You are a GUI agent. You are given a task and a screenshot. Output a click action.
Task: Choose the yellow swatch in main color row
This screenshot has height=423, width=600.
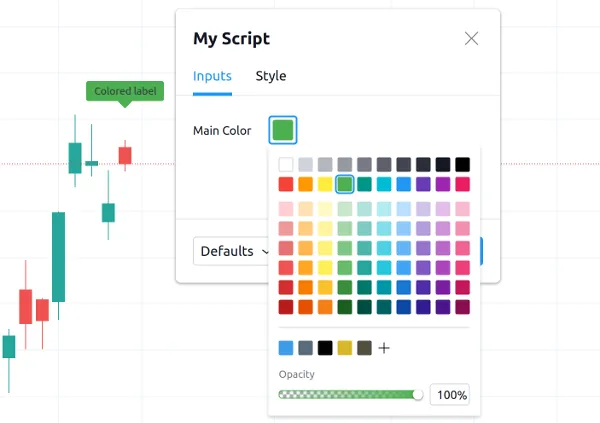[325, 184]
